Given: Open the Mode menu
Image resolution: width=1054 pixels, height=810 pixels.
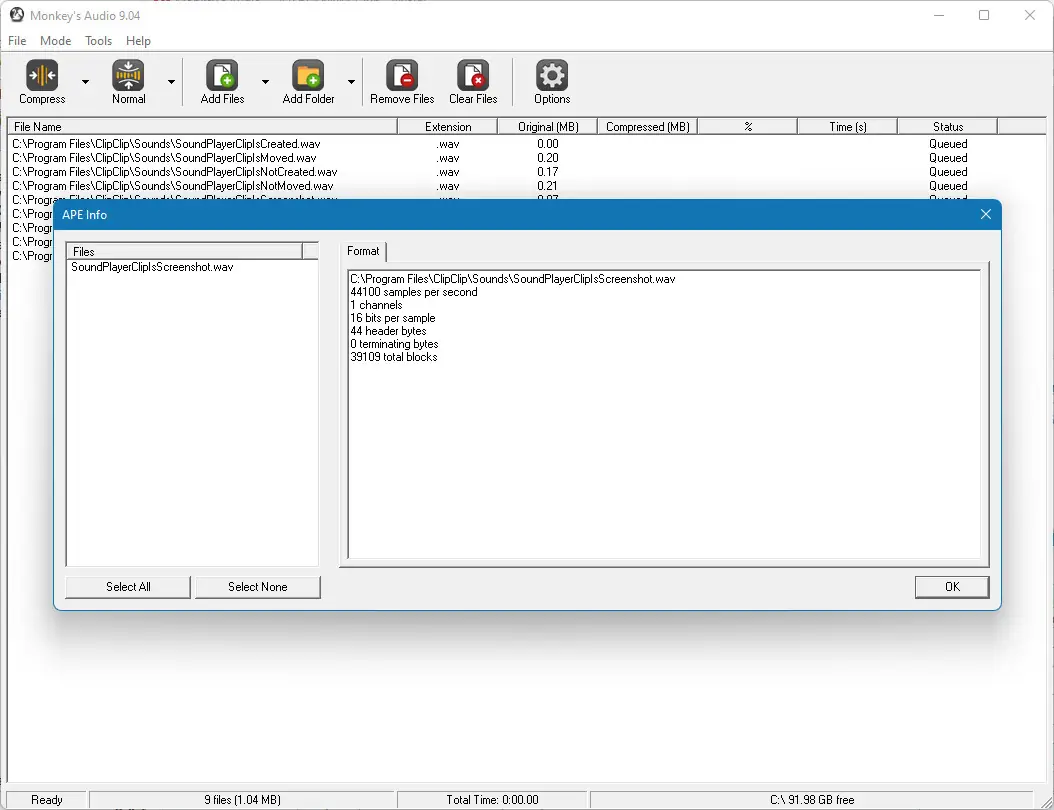Looking at the screenshot, I should click(55, 41).
